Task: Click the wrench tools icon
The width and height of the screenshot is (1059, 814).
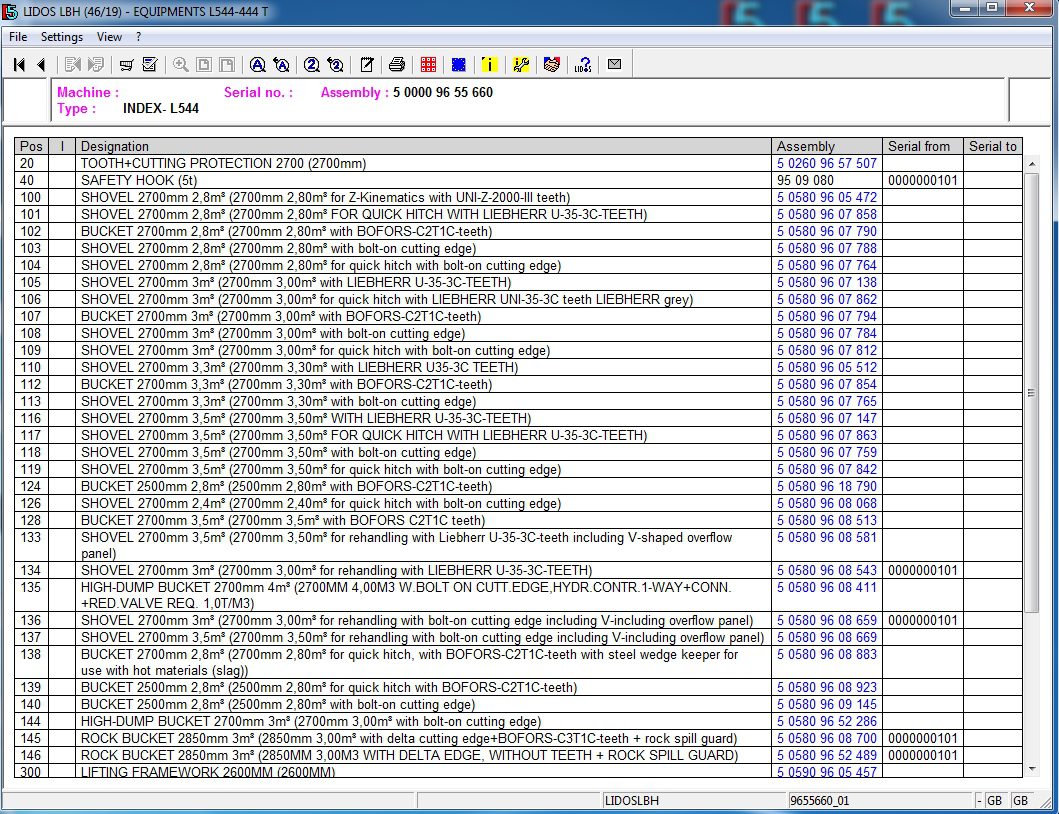Action: [x=520, y=65]
